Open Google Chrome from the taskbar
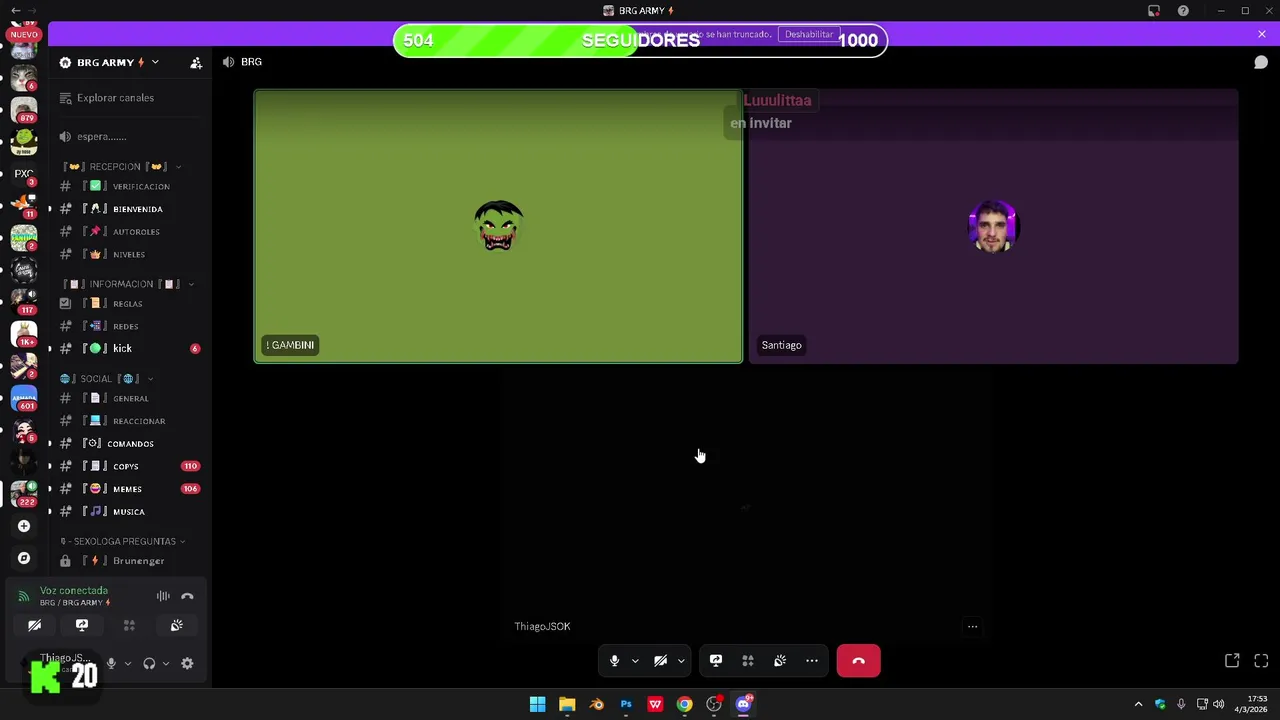 tap(684, 704)
